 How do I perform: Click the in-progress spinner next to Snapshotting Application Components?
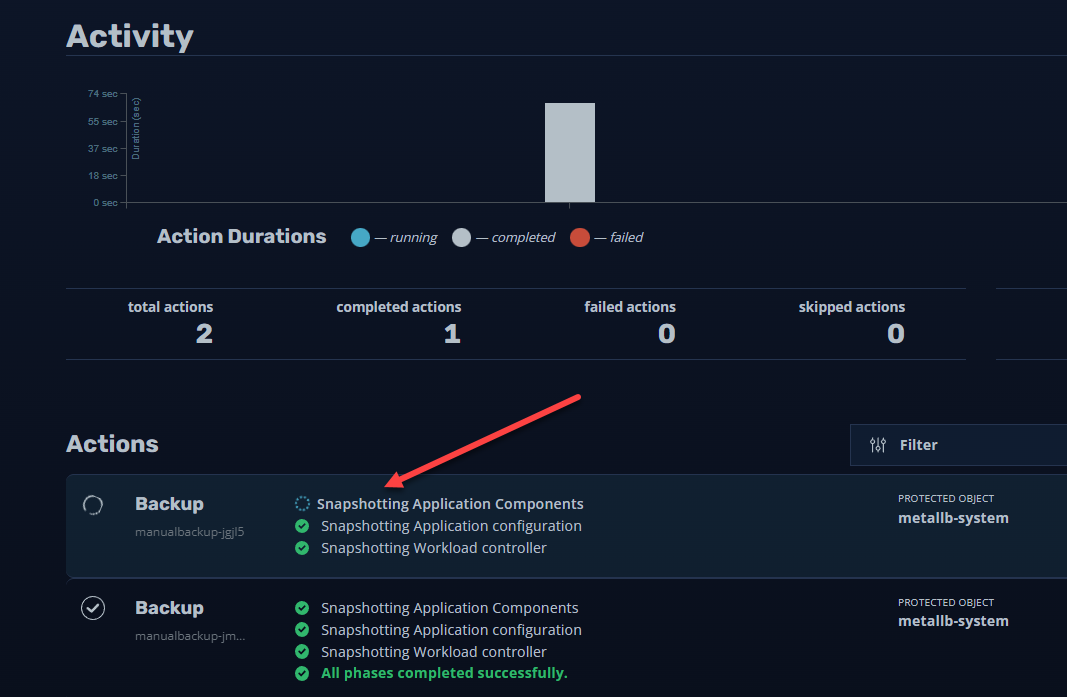(x=302, y=504)
